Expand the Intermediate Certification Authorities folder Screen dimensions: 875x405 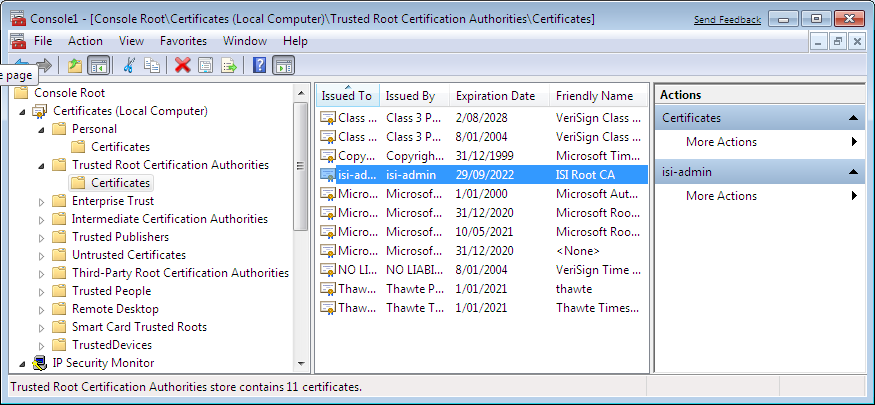(41, 219)
